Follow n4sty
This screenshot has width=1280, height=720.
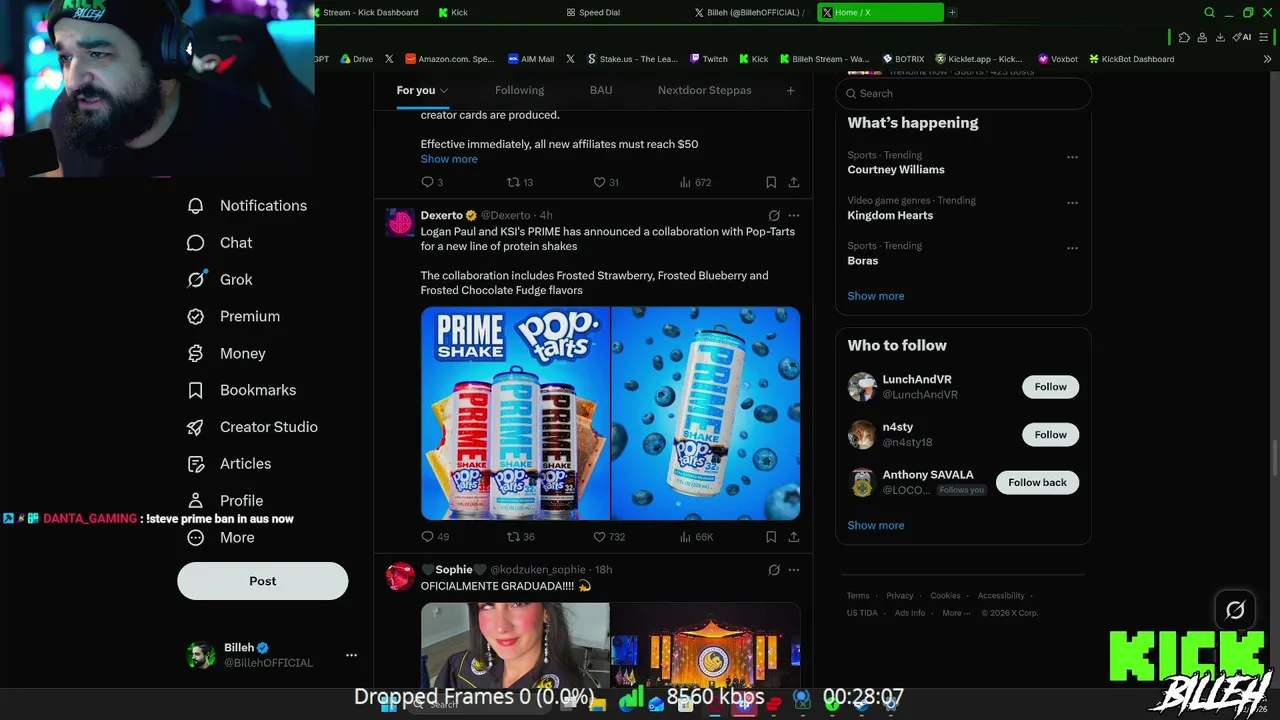pyautogui.click(x=1050, y=435)
